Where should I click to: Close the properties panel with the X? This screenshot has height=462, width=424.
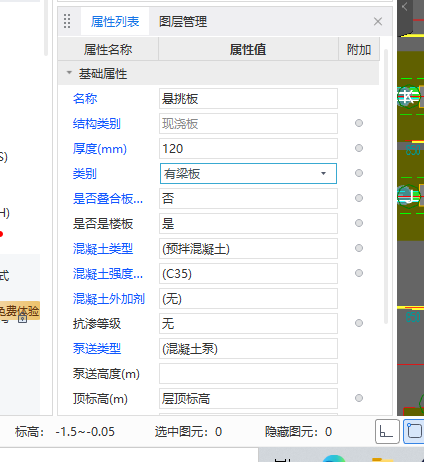pyautogui.click(x=378, y=22)
